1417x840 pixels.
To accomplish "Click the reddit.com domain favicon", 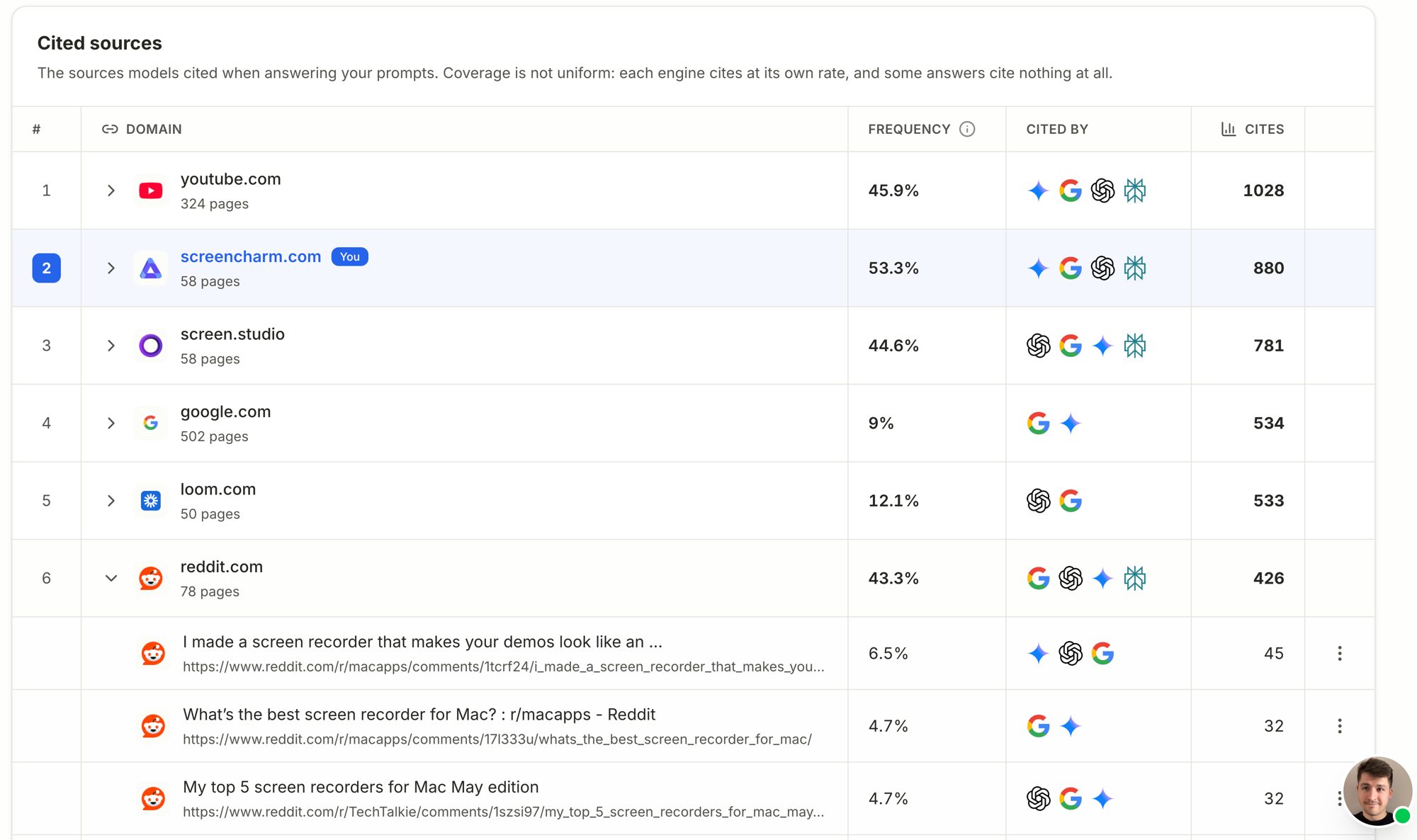I will (150, 578).
